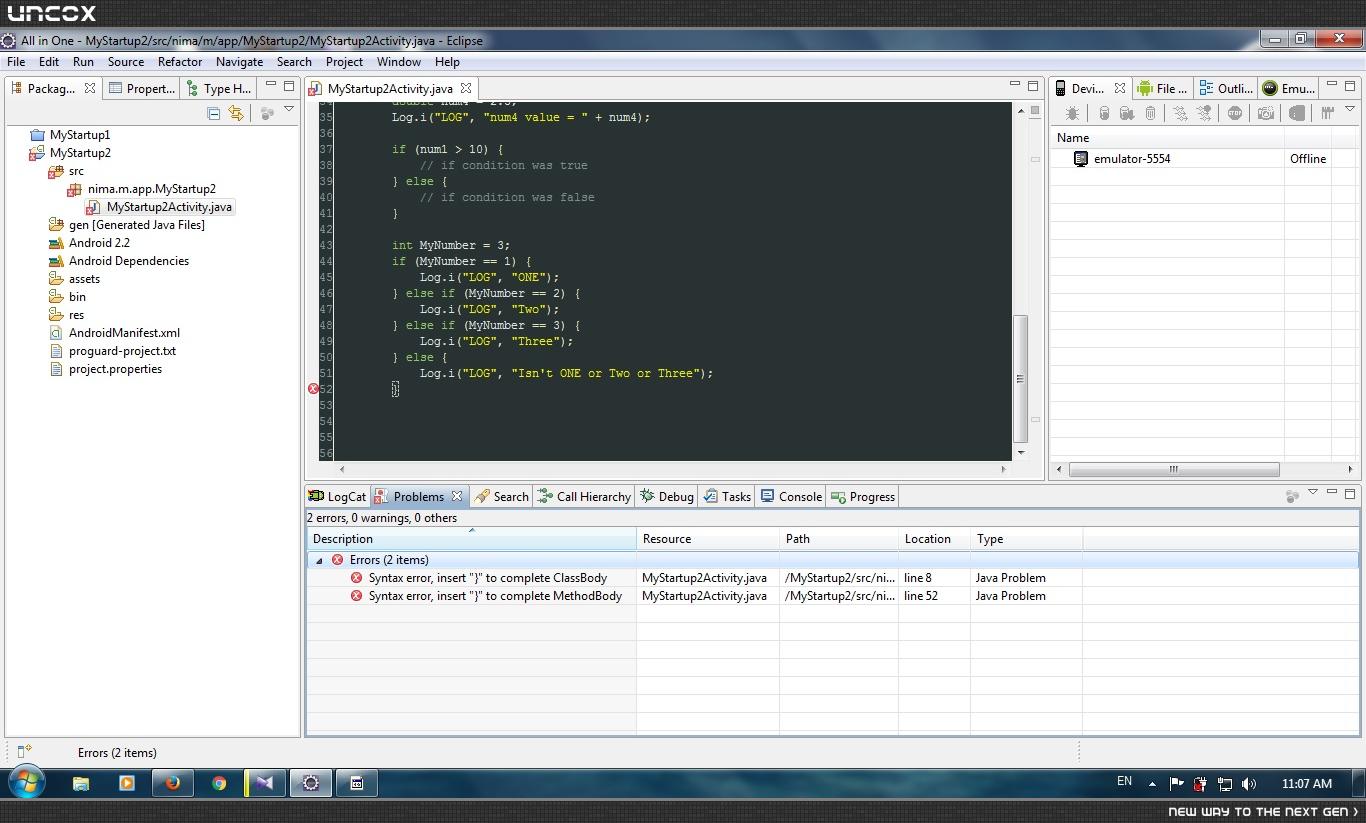1366x823 pixels.
Task: Open the Debug tab in bottom panel
Action: coord(667,496)
